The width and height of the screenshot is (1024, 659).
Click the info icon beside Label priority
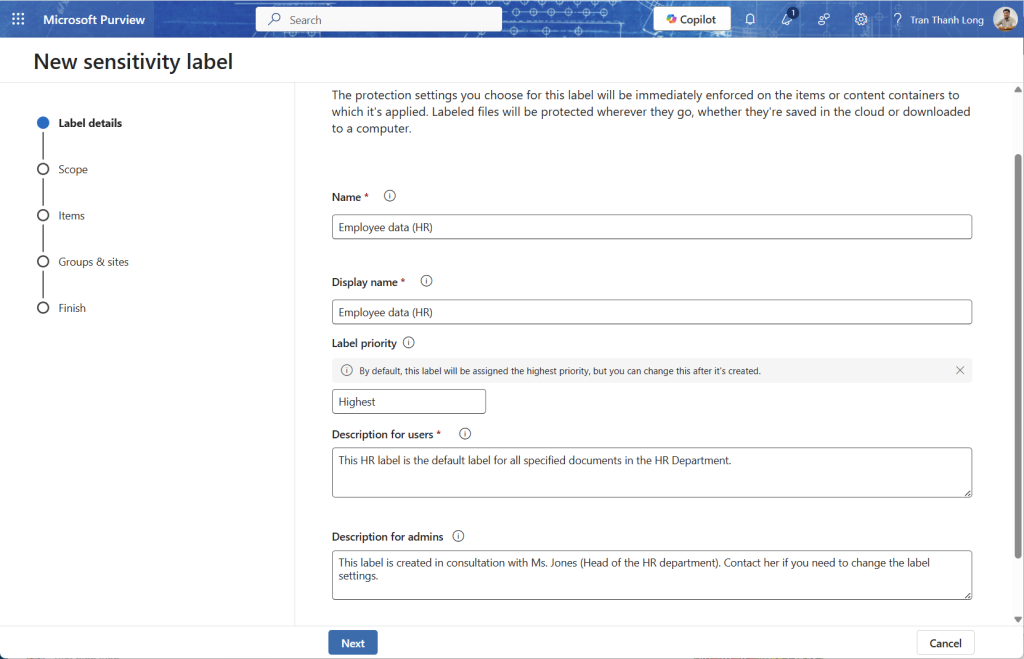(408, 342)
